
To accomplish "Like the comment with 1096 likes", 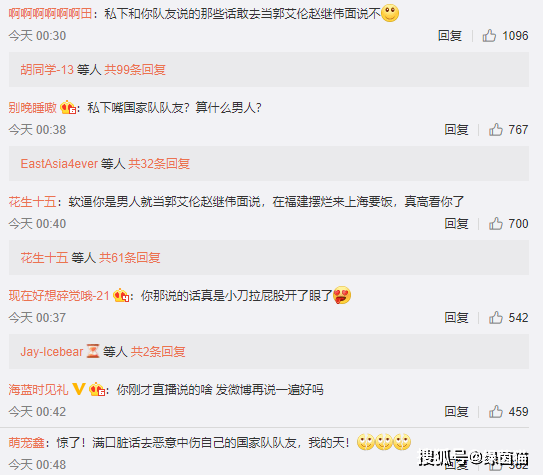I will click(489, 36).
